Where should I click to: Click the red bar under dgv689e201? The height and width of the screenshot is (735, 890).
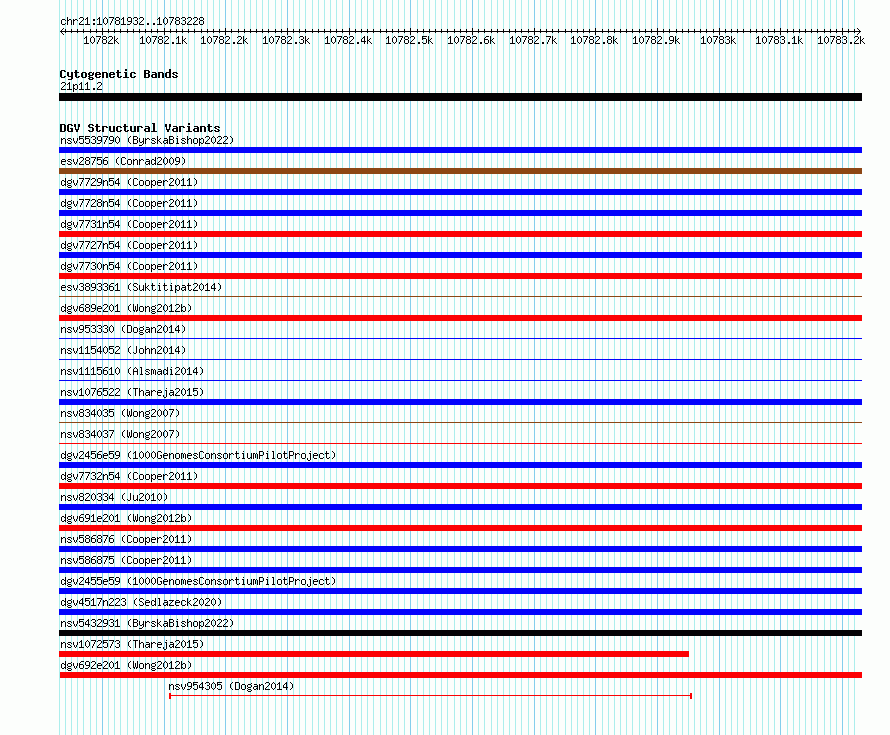point(460,318)
